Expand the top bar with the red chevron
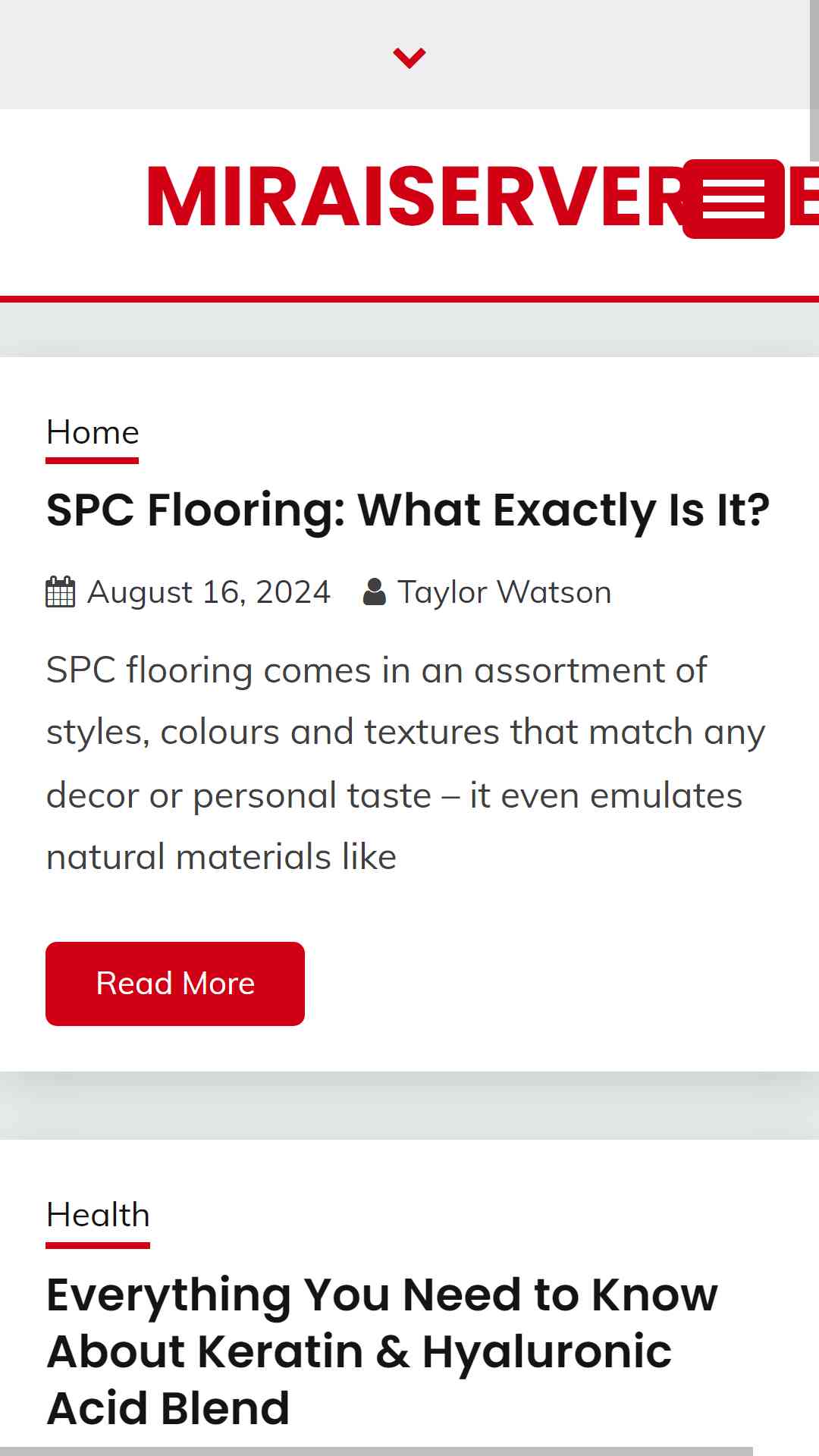Viewport: 819px width, 1456px height. (x=409, y=58)
